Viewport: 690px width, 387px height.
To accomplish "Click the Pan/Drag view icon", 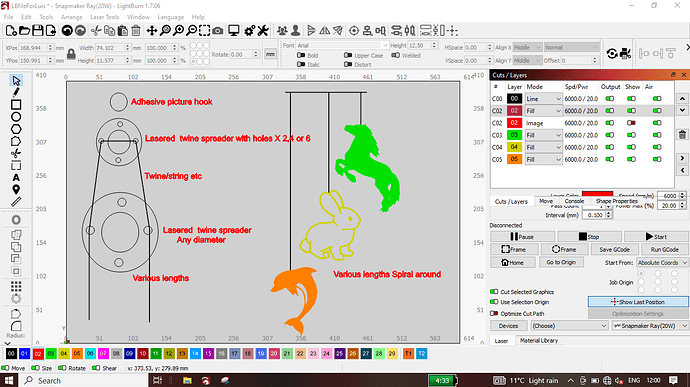I will tap(151, 30).
